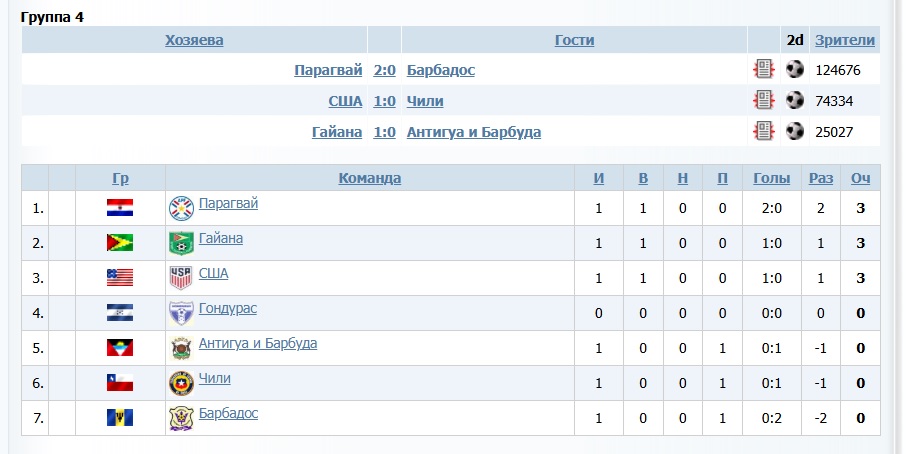
Task: Click the Honduras flag icon
Action: click(x=120, y=313)
